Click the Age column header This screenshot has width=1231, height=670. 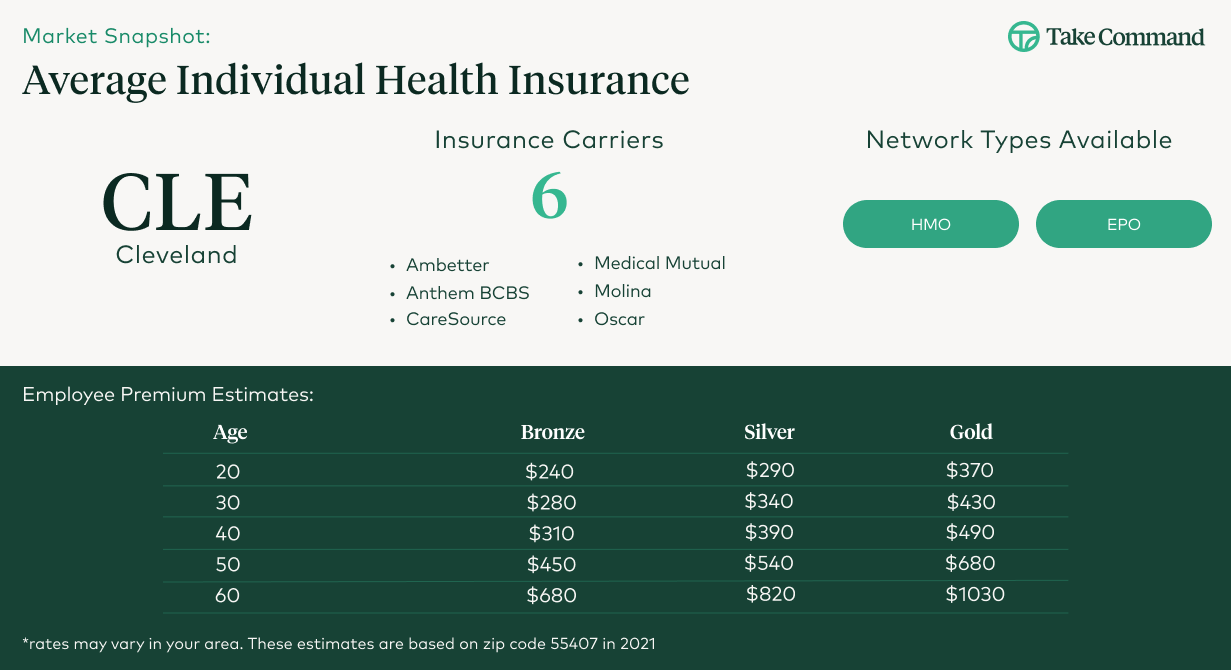(x=230, y=432)
